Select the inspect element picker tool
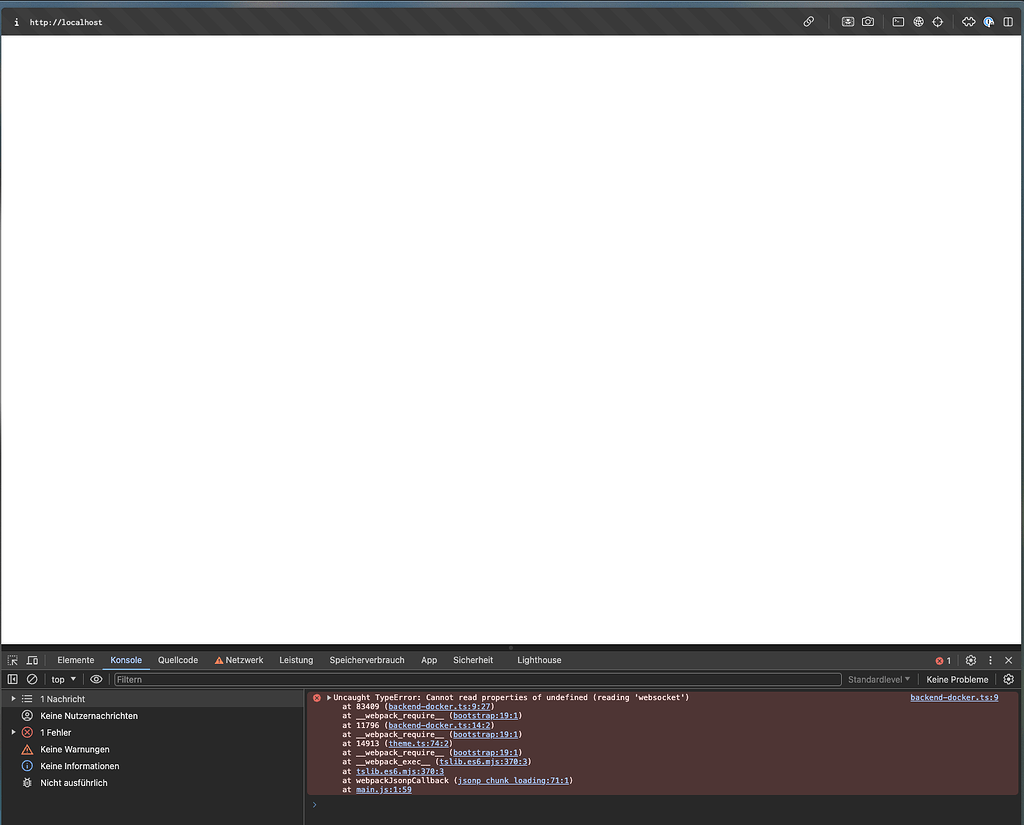Image resolution: width=1024 pixels, height=825 pixels. click(x=11, y=659)
